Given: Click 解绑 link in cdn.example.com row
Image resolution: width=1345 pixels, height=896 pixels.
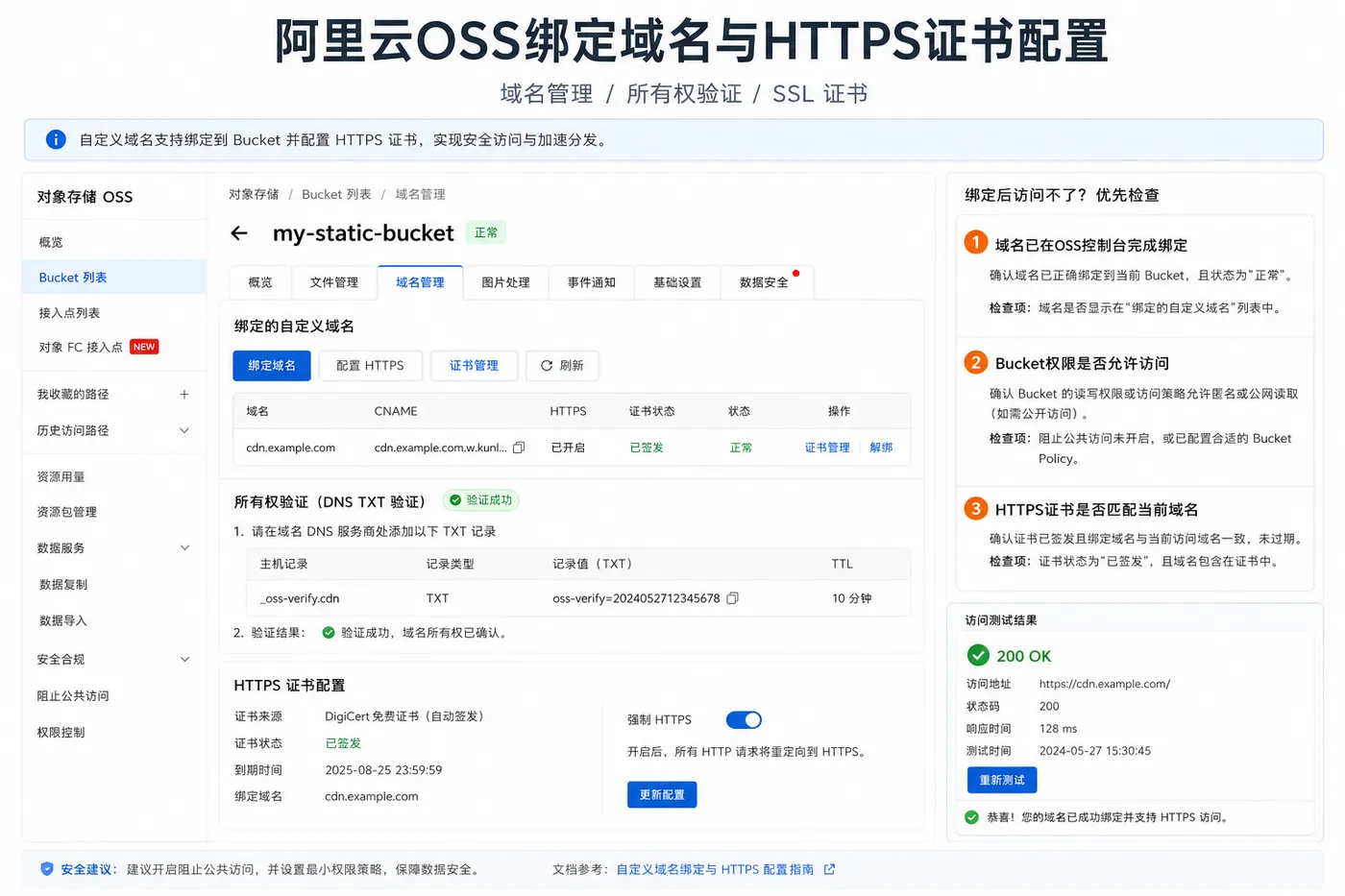Looking at the screenshot, I should tap(881, 448).
